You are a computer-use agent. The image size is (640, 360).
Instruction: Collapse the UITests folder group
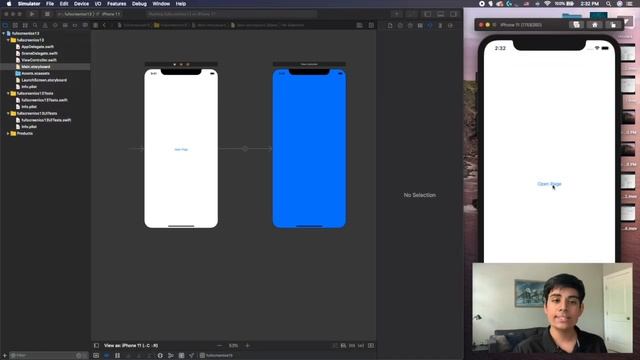pos(8,113)
